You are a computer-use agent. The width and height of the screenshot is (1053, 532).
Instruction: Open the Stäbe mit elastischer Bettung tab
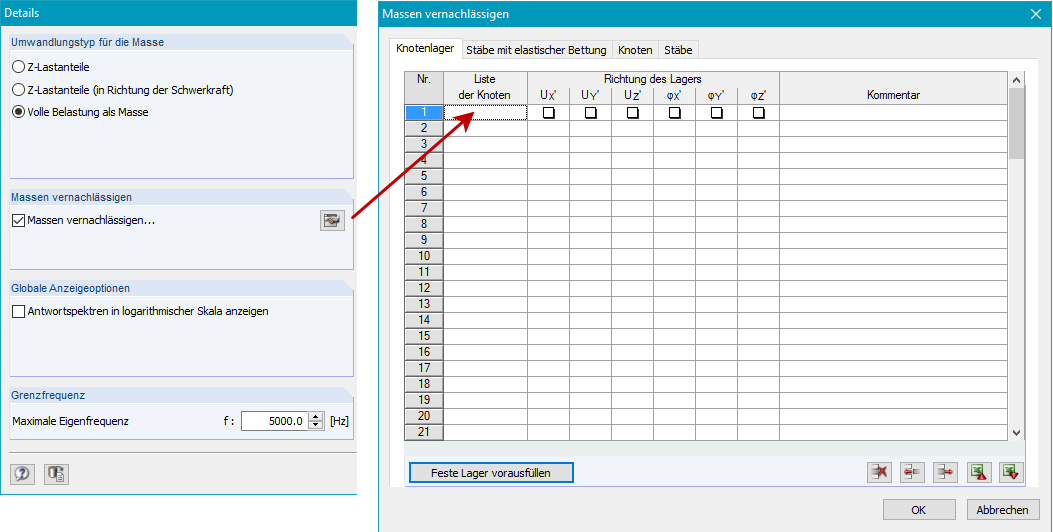point(536,50)
